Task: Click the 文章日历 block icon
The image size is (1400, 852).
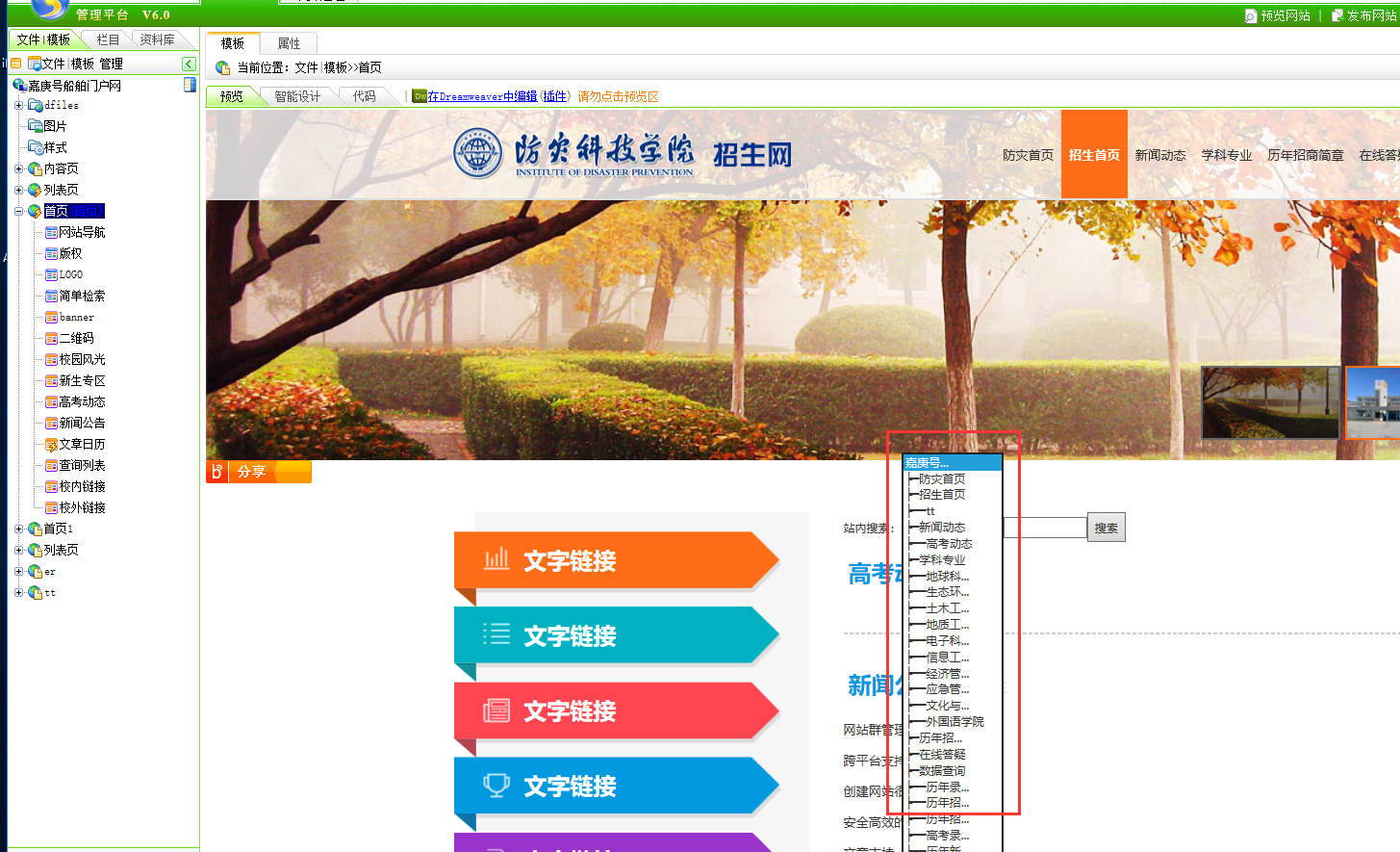Action: point(51,444)
